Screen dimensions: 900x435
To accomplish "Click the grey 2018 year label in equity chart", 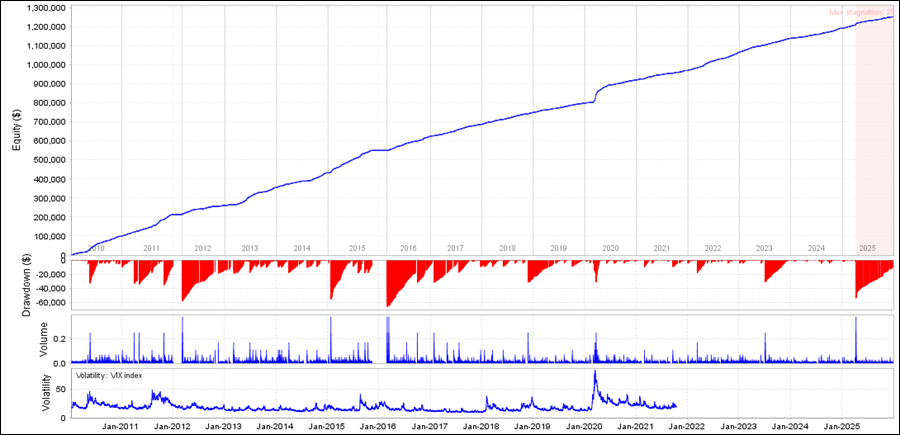I will [507, 248].
